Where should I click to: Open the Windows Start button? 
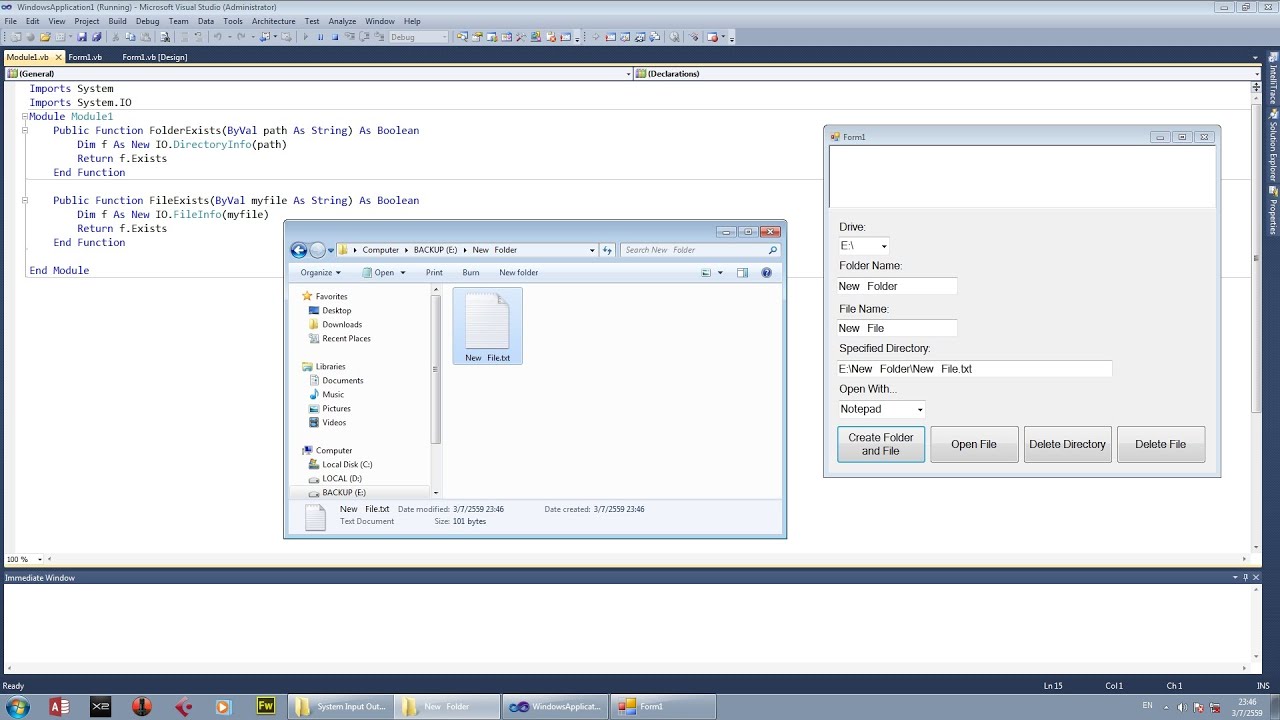pos(18,707)
